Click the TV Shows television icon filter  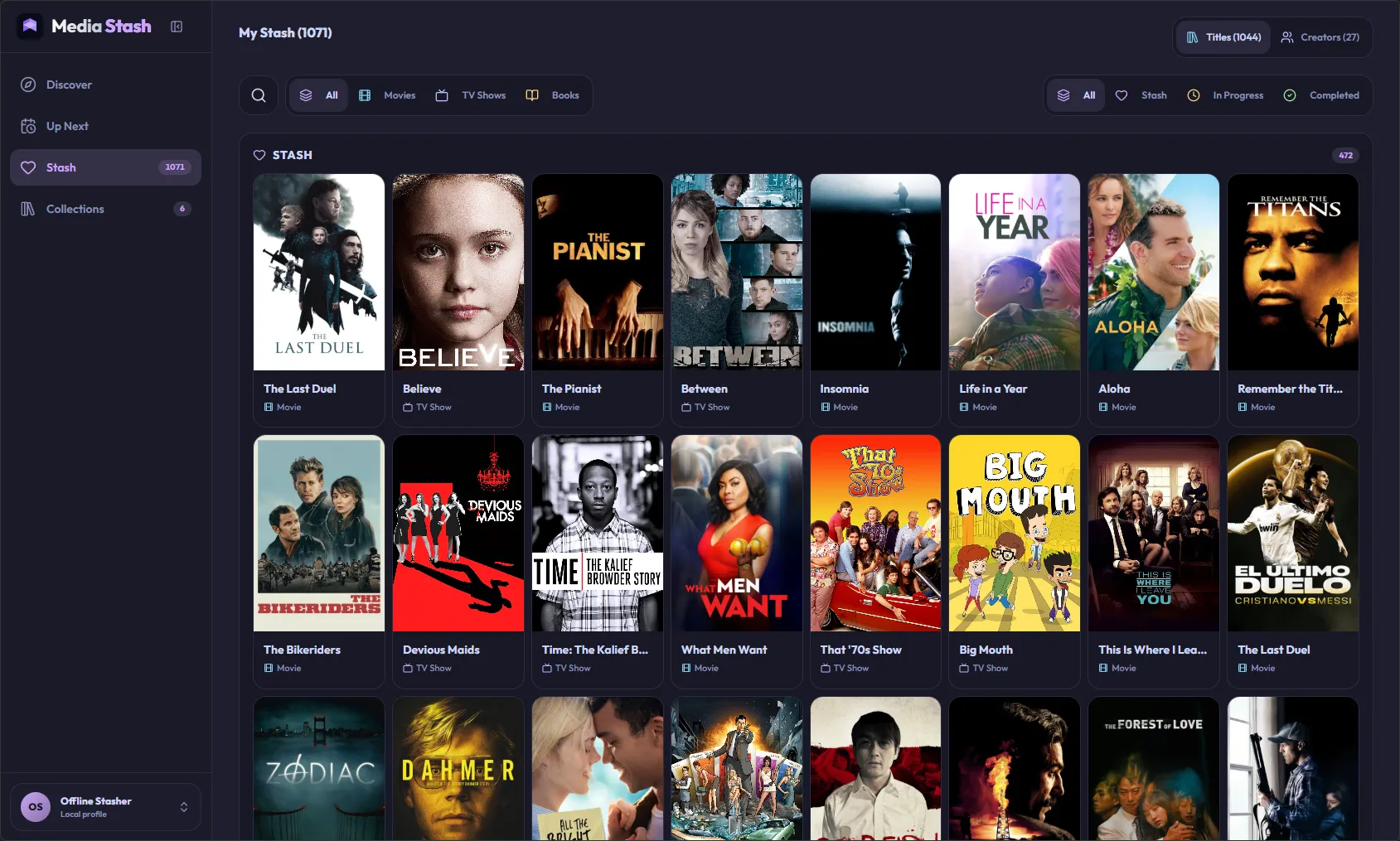(442, 95)
